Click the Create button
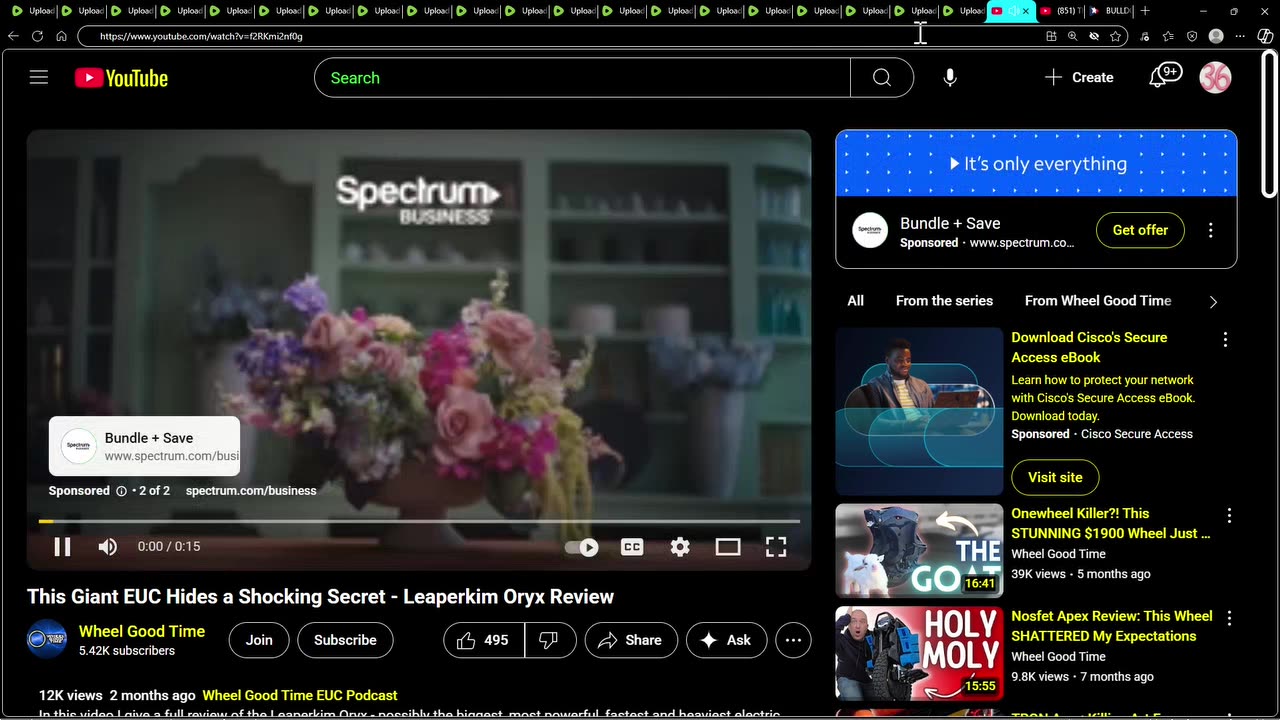 pos(1079,77)
